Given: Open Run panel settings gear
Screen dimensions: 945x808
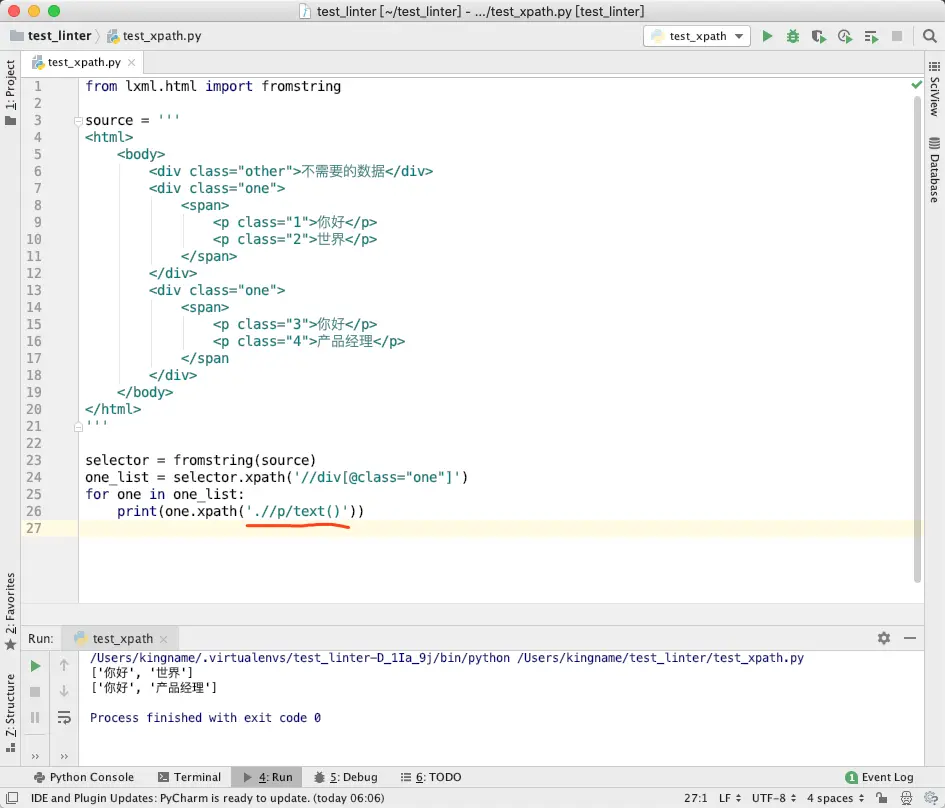Looking at the screenshot, I should click(x=884, y=638).
